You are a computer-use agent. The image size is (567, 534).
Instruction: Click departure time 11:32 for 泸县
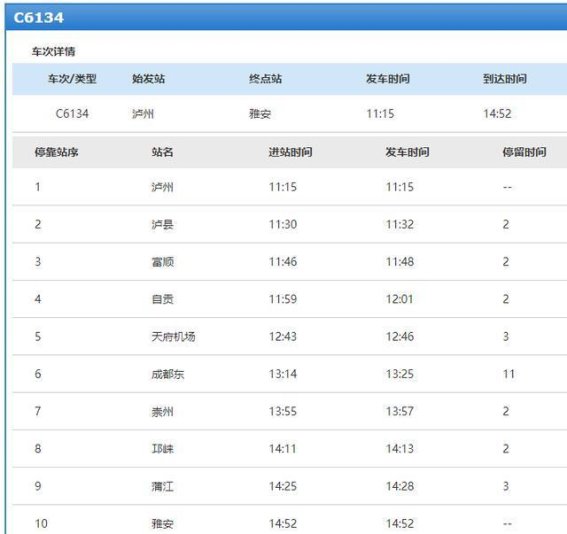point(400,225)
